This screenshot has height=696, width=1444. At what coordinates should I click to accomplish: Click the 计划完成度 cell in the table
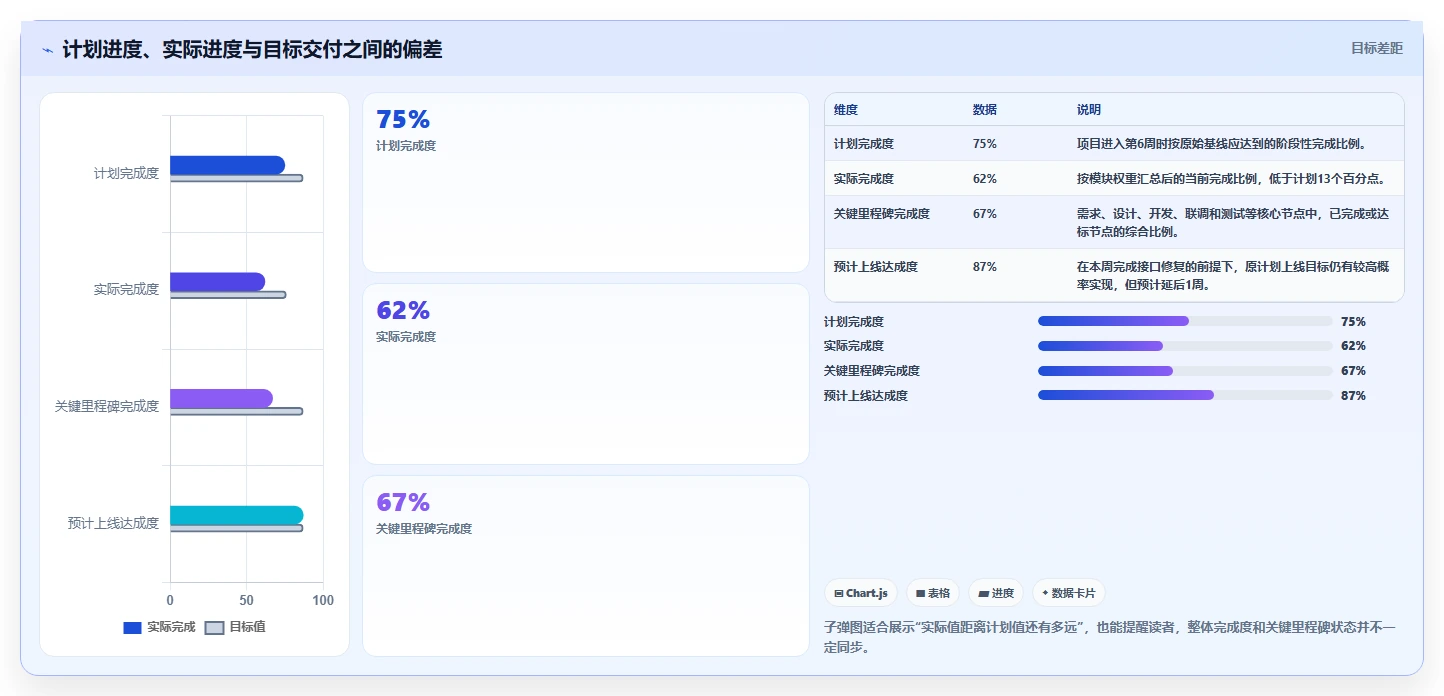(x=864, y=144)
